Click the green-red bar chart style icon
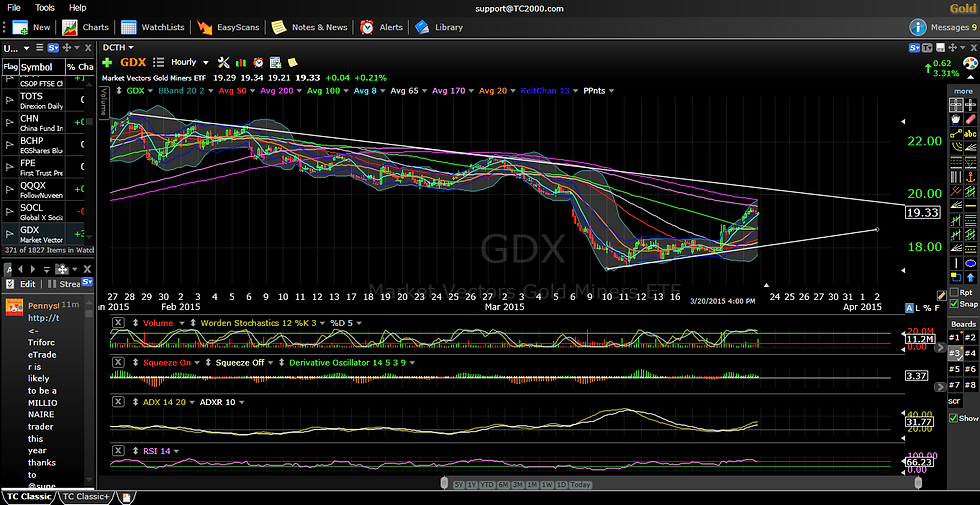The height and width of the screenshot is (505, 980). [241, 62]
